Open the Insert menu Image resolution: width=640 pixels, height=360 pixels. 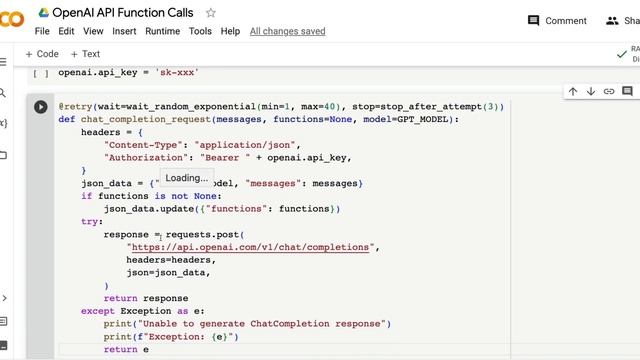(124, 31)
